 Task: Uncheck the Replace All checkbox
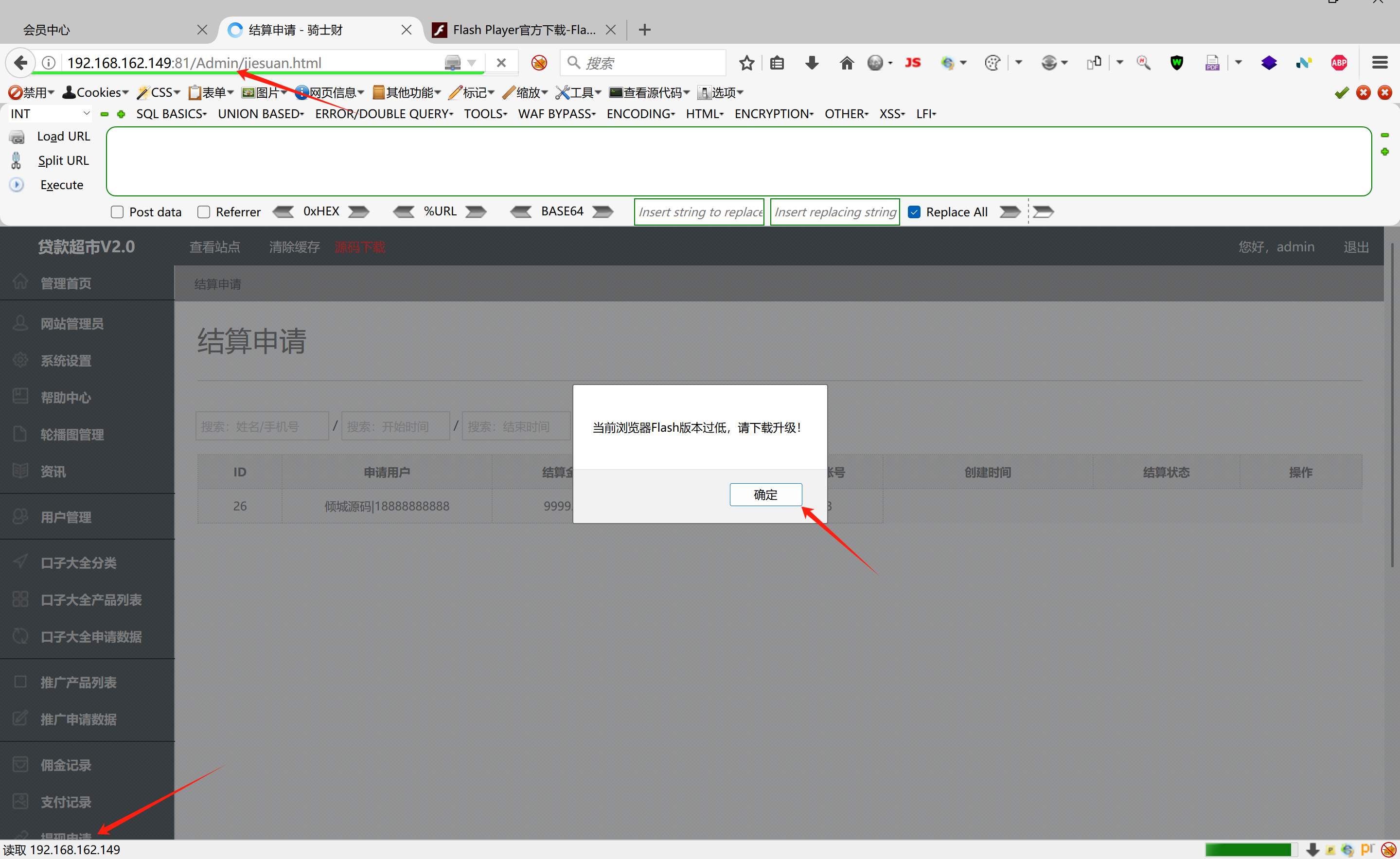(914, 212)
